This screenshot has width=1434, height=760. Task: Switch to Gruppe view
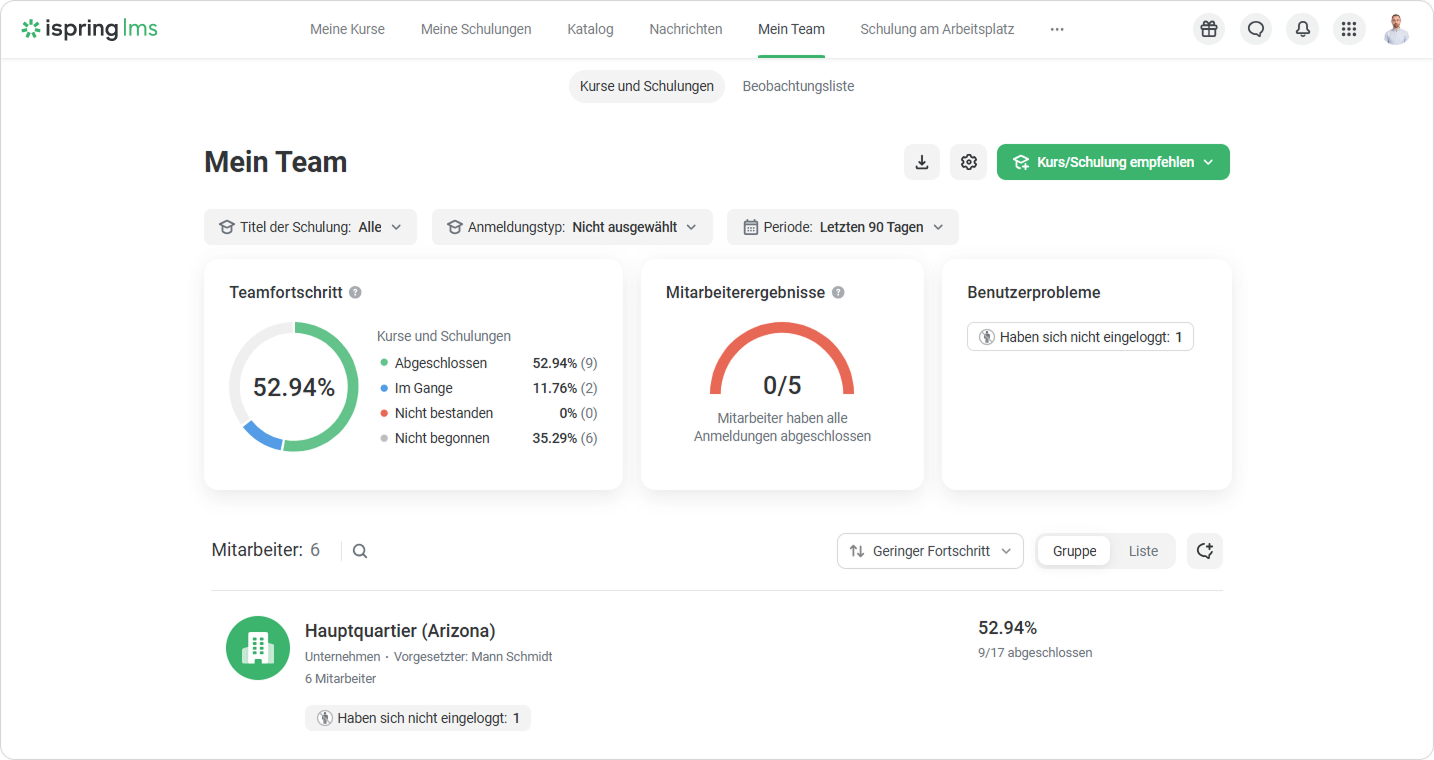click(1074, 551)
